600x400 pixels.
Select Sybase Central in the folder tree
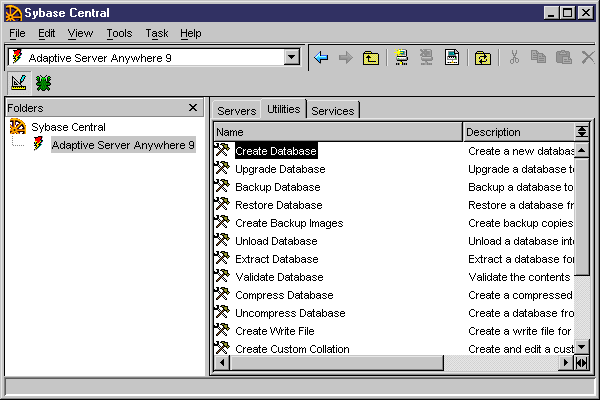click(x=68, y=127)
